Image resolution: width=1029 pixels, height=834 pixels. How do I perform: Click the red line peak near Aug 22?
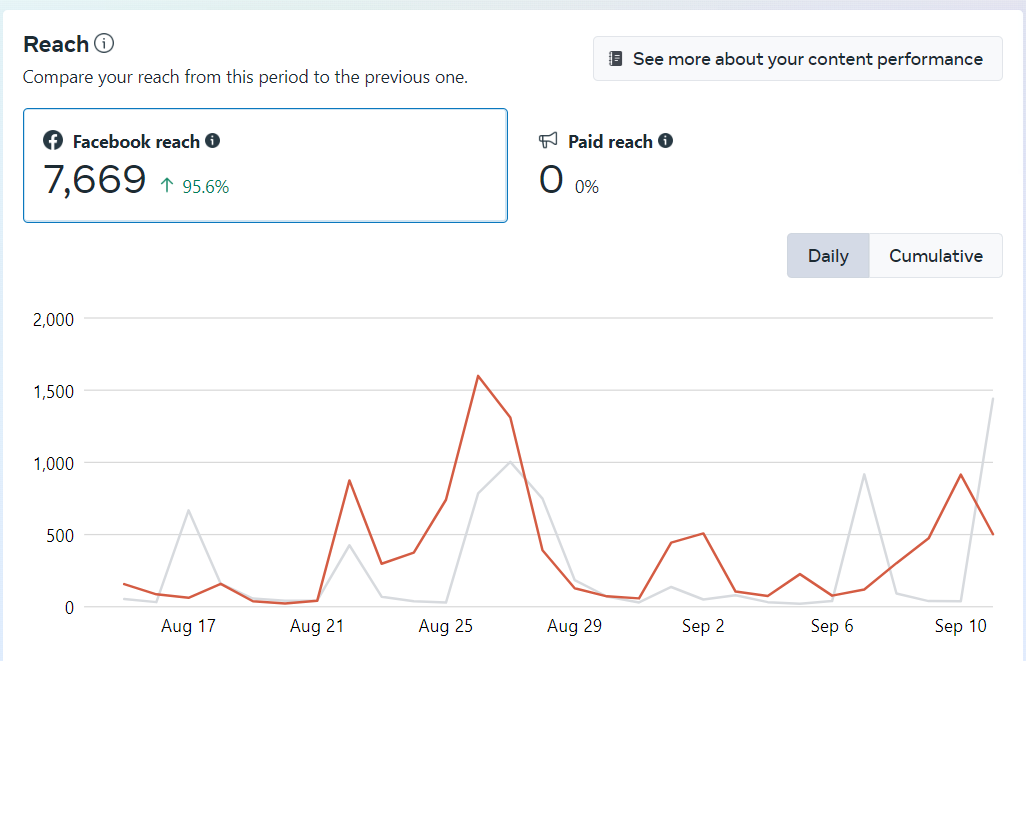[349, 481]
